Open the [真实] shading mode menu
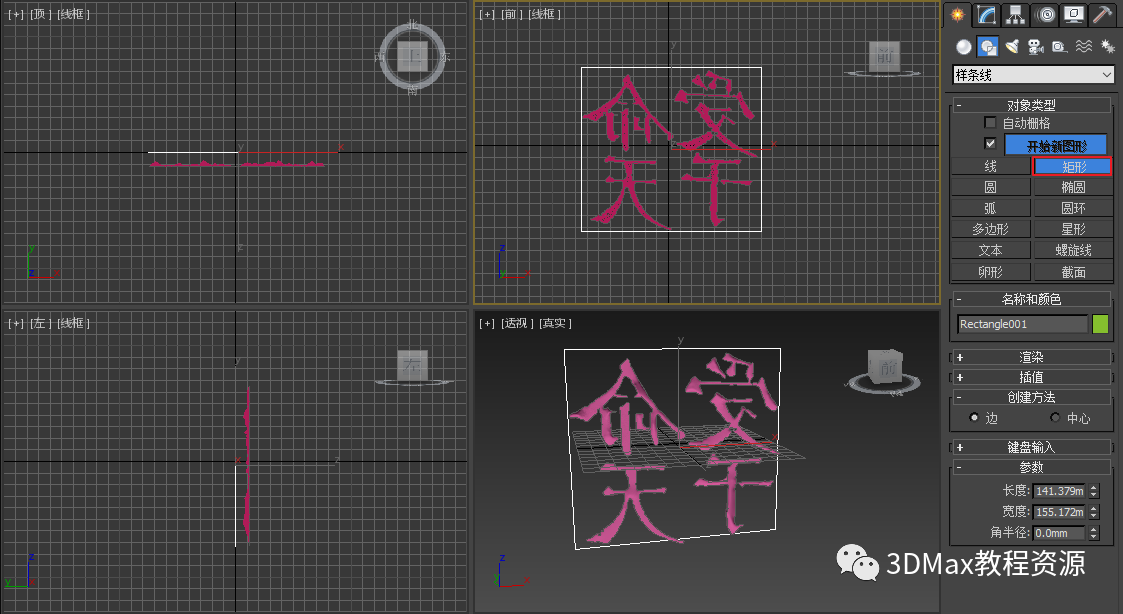 [x=555, y=323]
